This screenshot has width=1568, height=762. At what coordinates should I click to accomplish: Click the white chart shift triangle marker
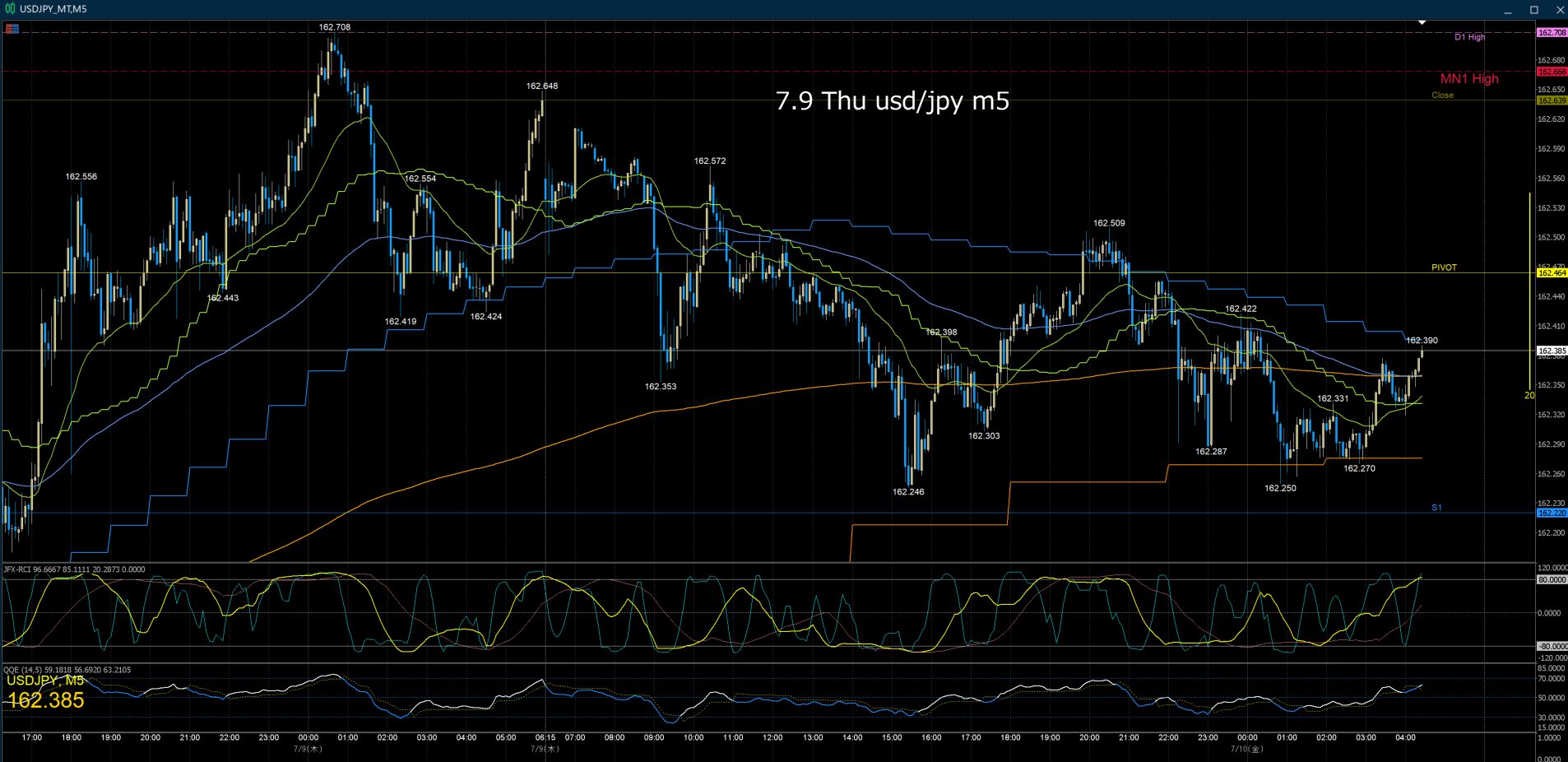click(1422, 23)
